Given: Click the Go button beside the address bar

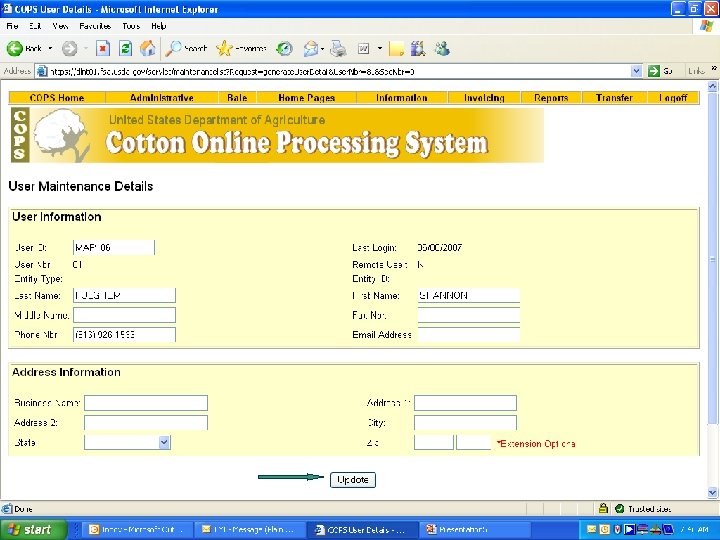Looking at the screenshot, I should point(660,71).
